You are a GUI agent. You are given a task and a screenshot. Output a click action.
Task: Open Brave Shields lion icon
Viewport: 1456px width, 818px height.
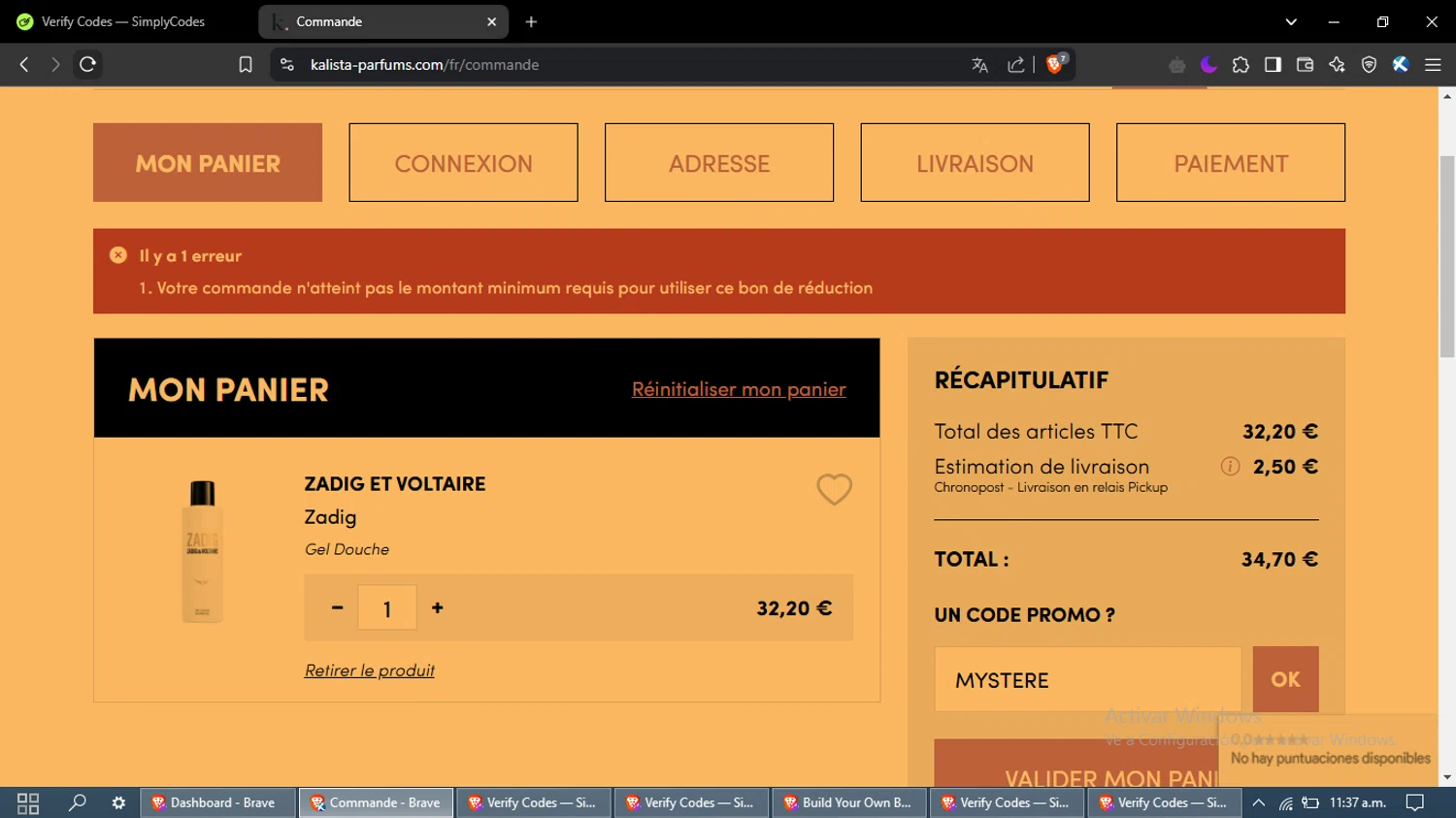[x=1056, y=64]
